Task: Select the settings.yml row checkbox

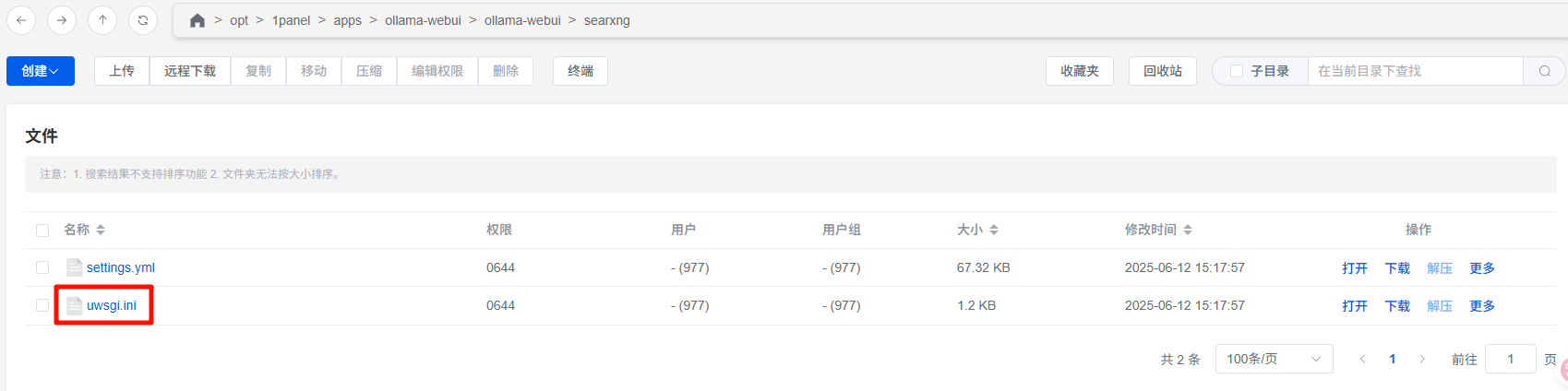Action: pos(42,267)
